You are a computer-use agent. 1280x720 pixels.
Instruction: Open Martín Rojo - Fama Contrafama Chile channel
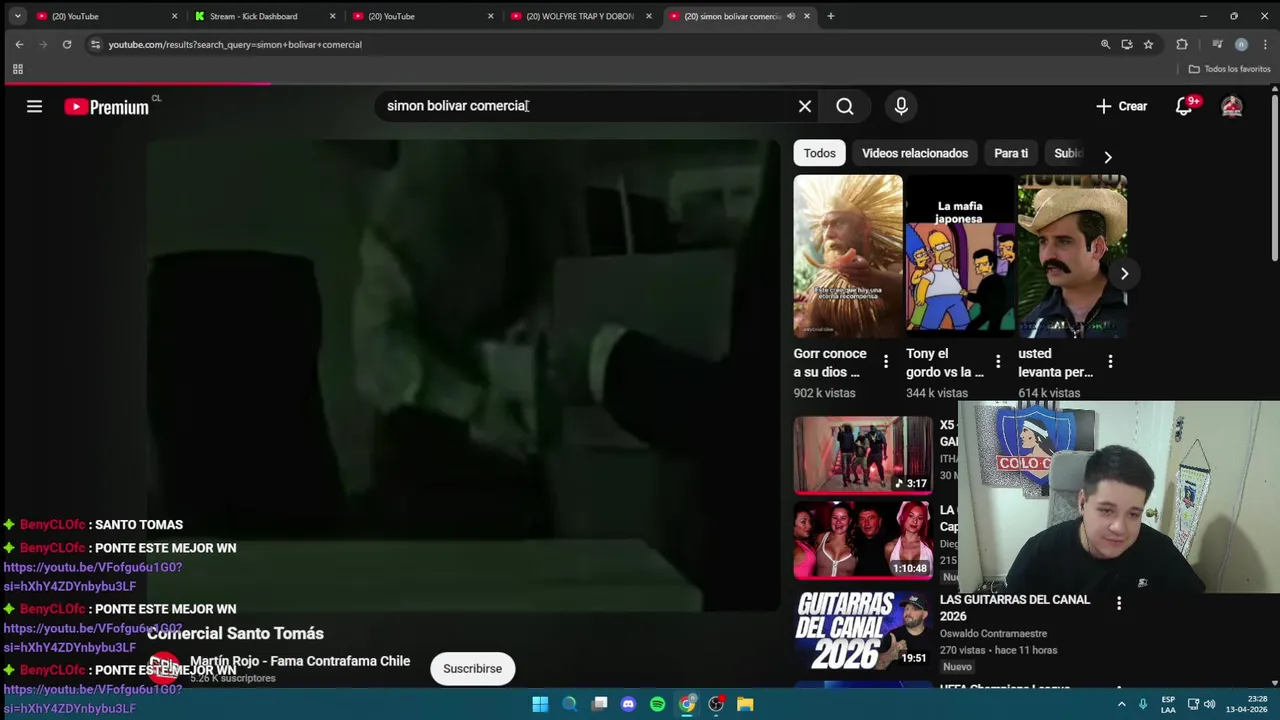(300, 661)
